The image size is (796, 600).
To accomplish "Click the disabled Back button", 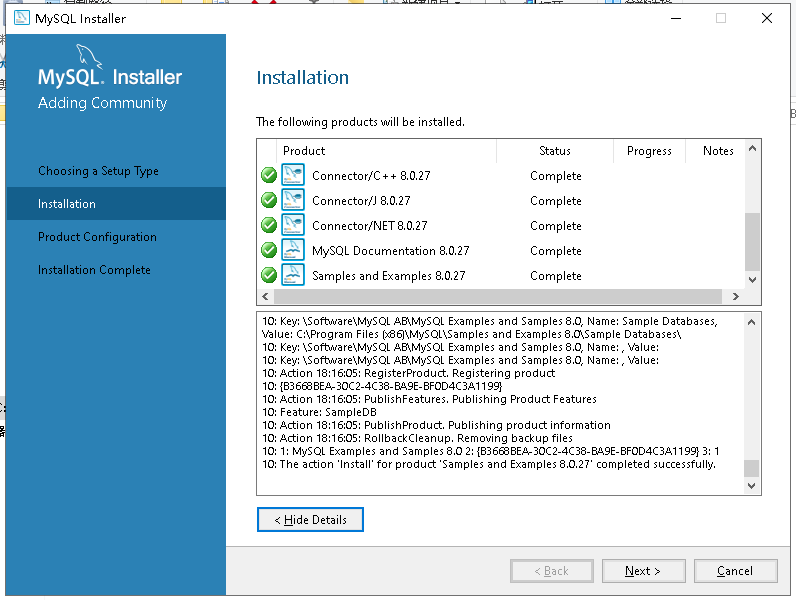I will (x=551, y=571).
